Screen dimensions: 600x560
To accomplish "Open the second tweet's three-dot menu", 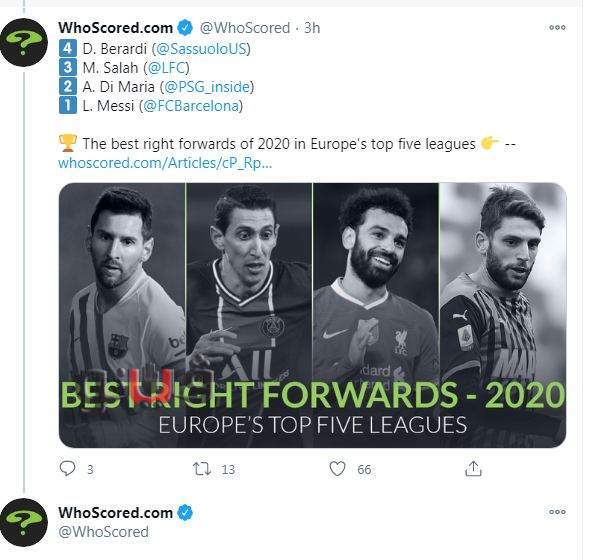I will coord(557,512).
